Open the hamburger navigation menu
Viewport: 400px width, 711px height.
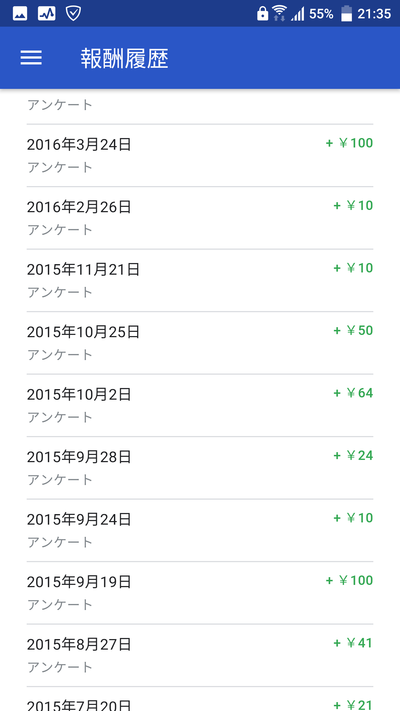click(x=31, y=58)
